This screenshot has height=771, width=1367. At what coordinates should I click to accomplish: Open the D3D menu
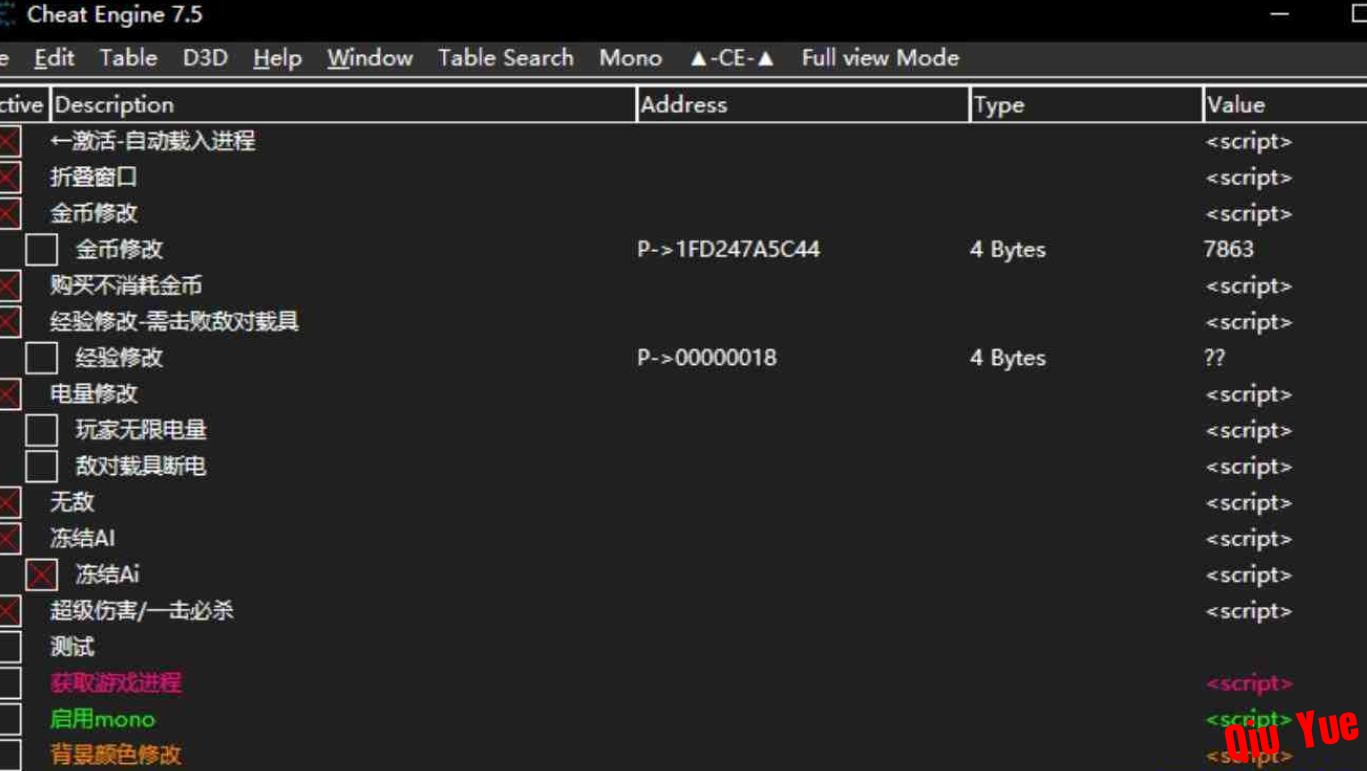pyautogui.click(x=205, y=58)
